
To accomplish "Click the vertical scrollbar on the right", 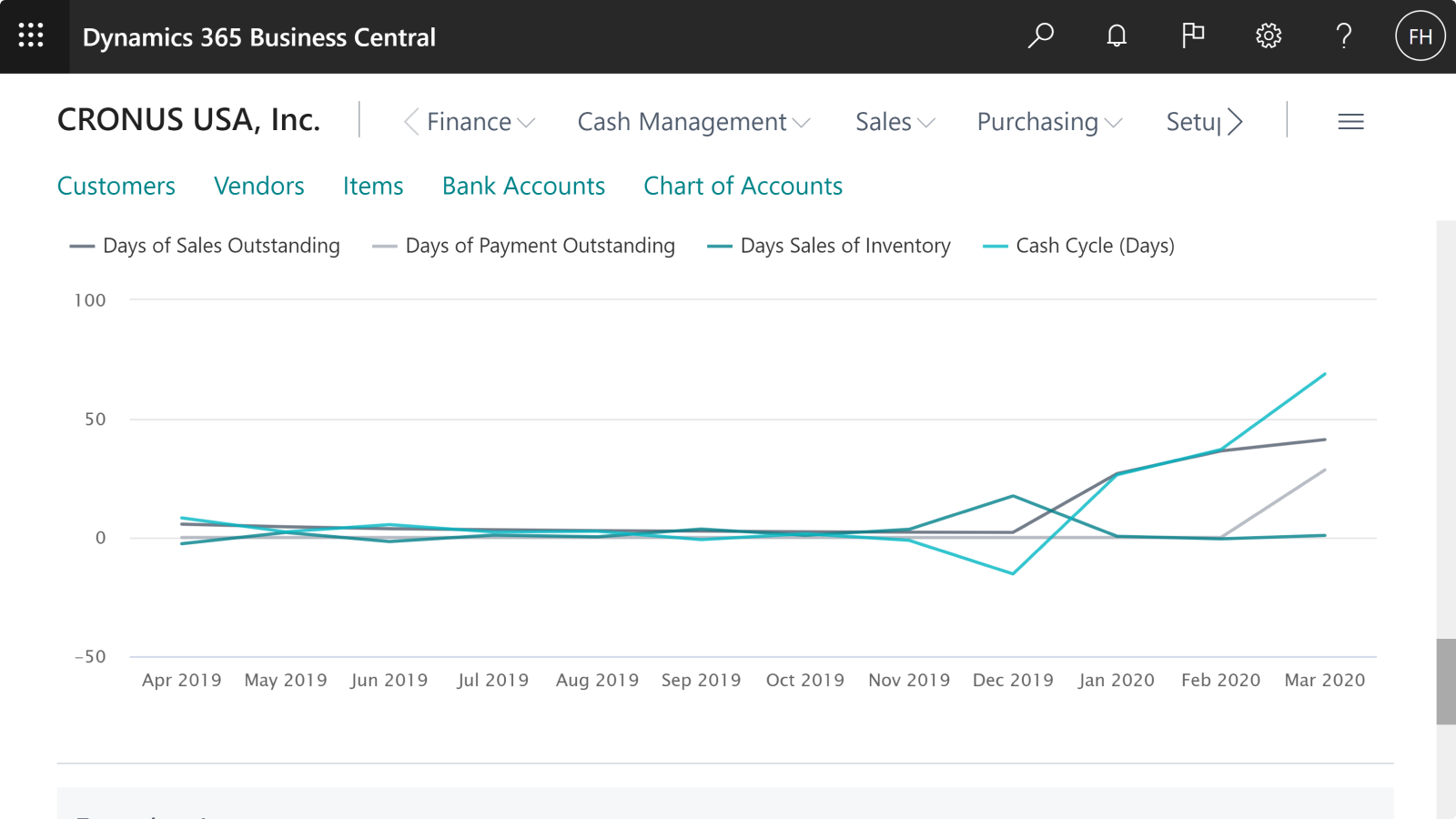I will tap(1445, 673).
